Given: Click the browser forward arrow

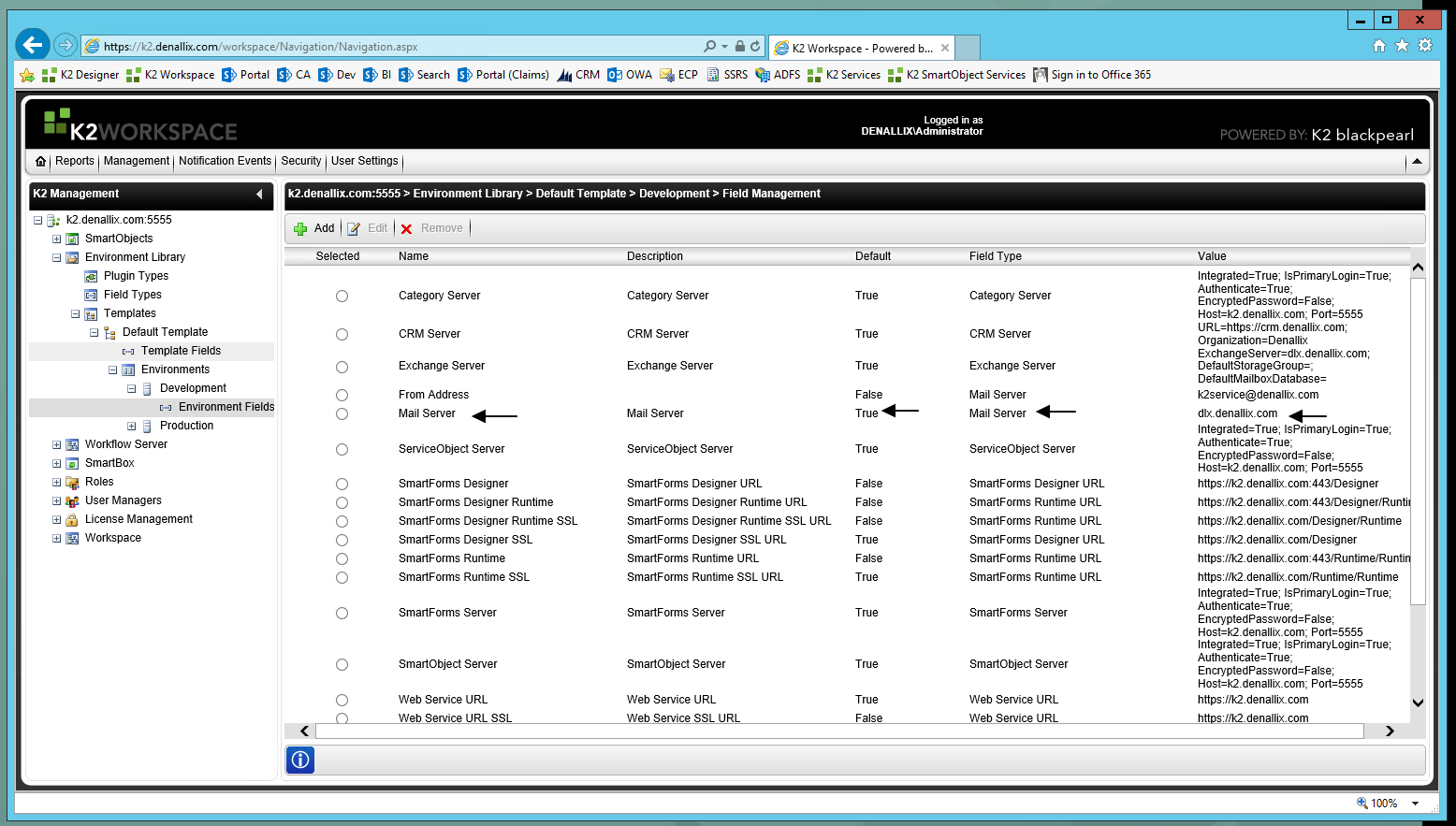Looking at the screenshot, I should pos(65,45).
